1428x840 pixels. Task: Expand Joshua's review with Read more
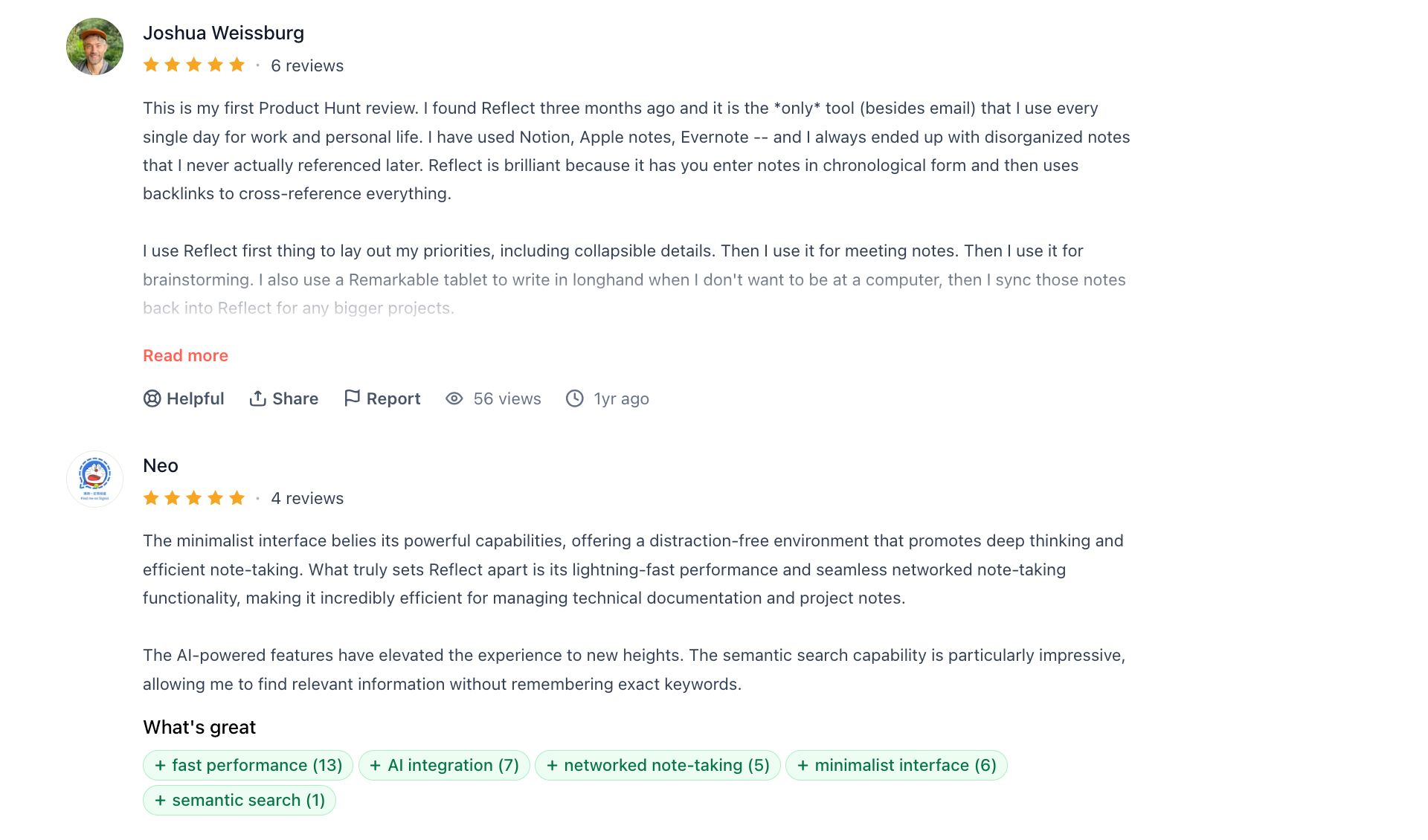point(185,355)
